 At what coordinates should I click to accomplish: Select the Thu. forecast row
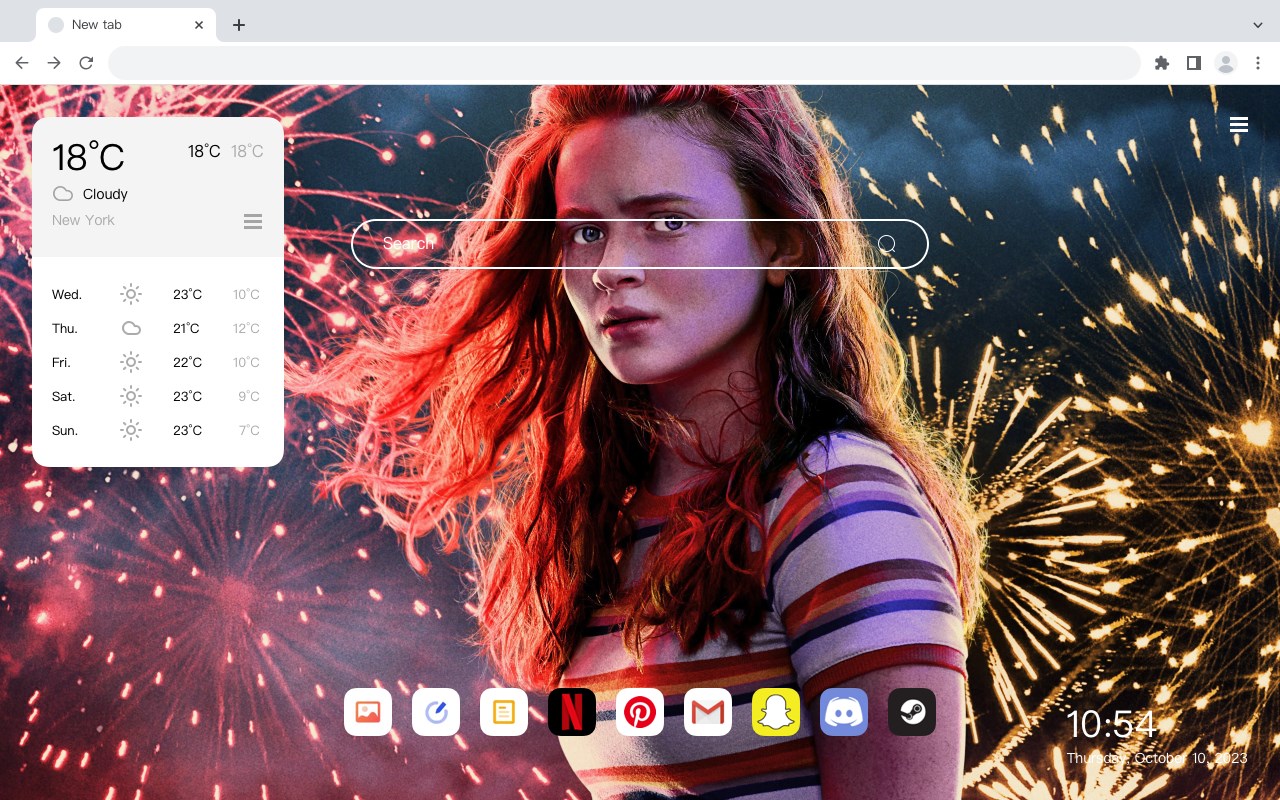[x=157, y=328]
